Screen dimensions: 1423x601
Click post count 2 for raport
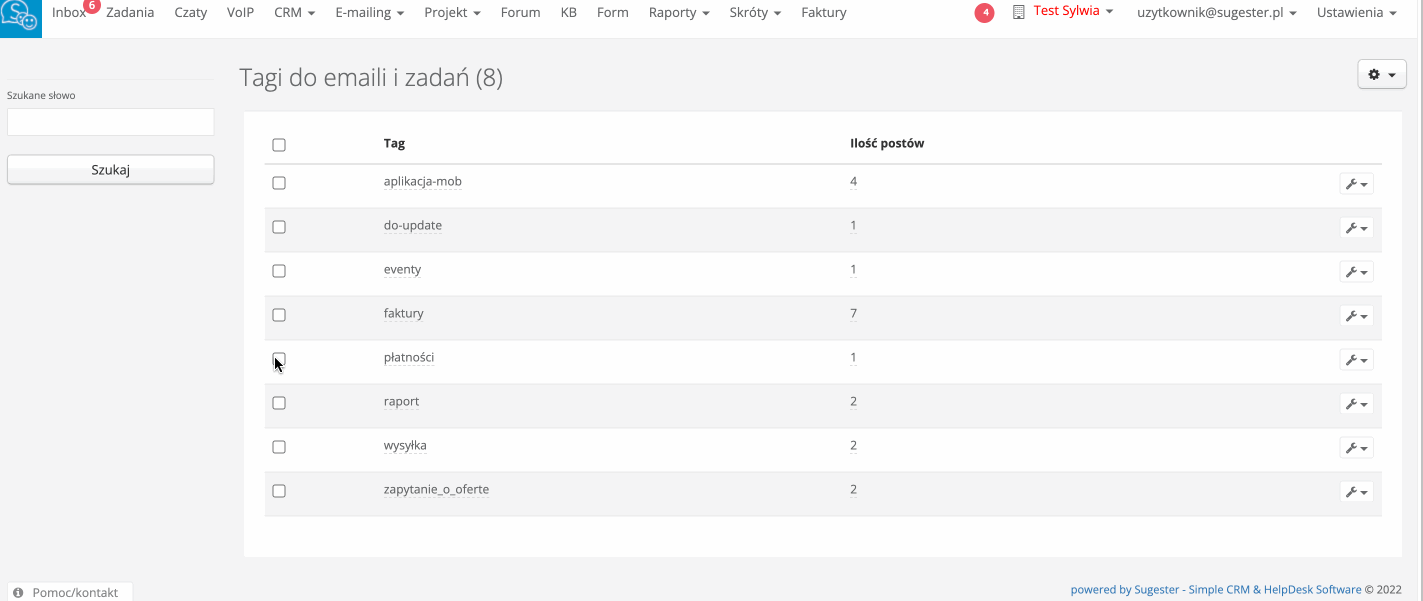click(x=854, y=402)
